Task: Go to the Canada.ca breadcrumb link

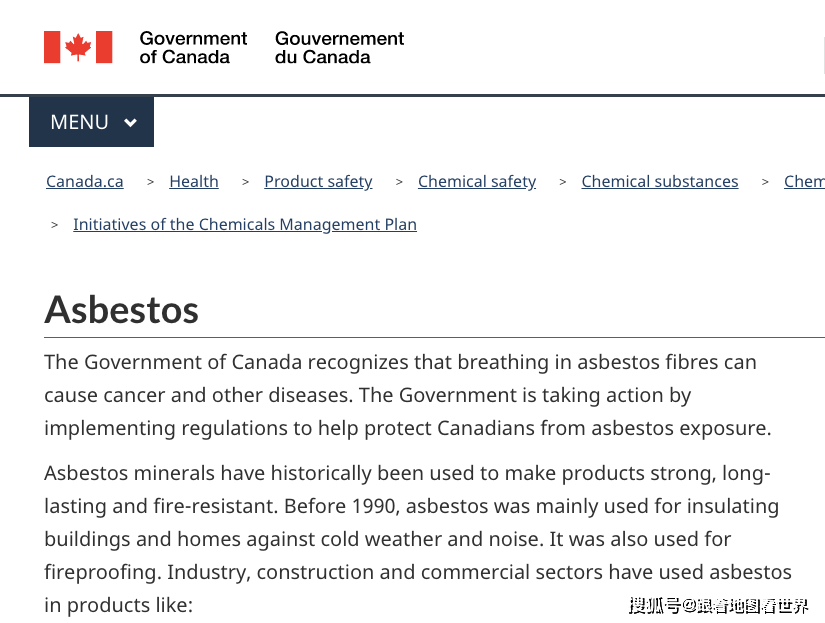Action: point(85,181)
